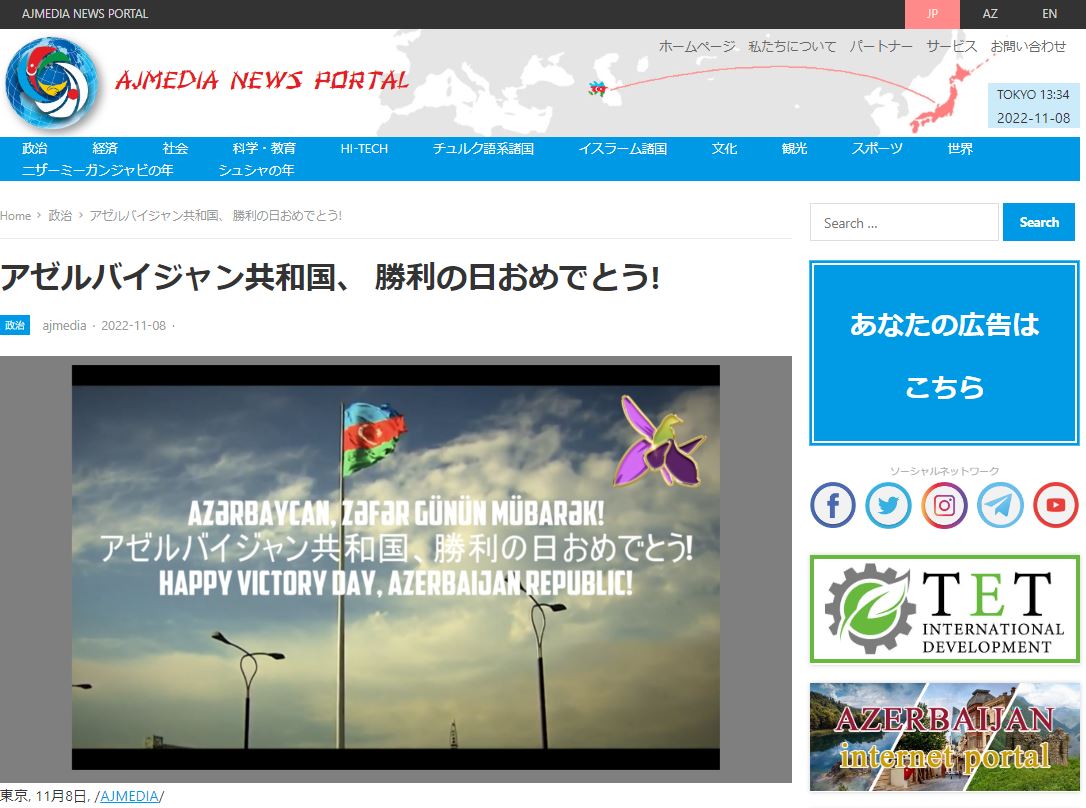Select the イスラーム諸国 category
Viewport: 1086px width, 808px height.
coord(623,148)
